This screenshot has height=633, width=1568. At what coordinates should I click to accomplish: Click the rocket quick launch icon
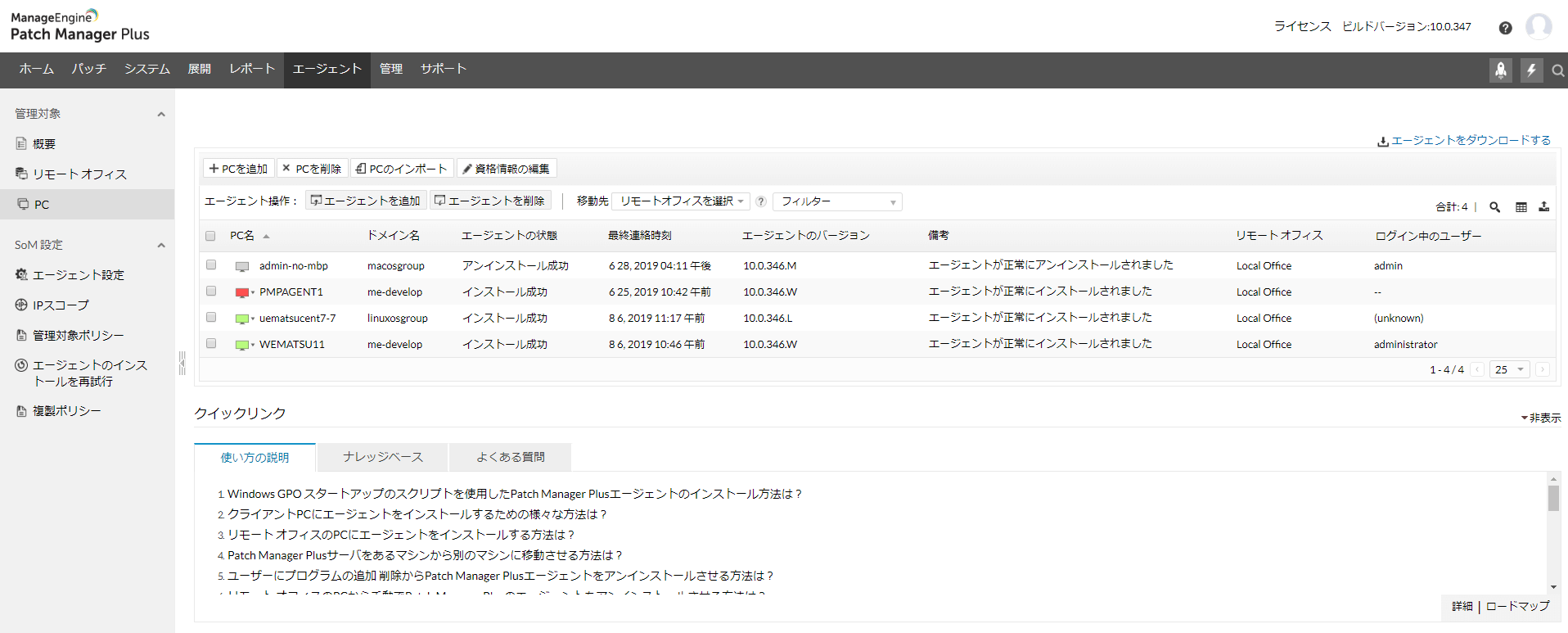click(x=1501, y=70)
